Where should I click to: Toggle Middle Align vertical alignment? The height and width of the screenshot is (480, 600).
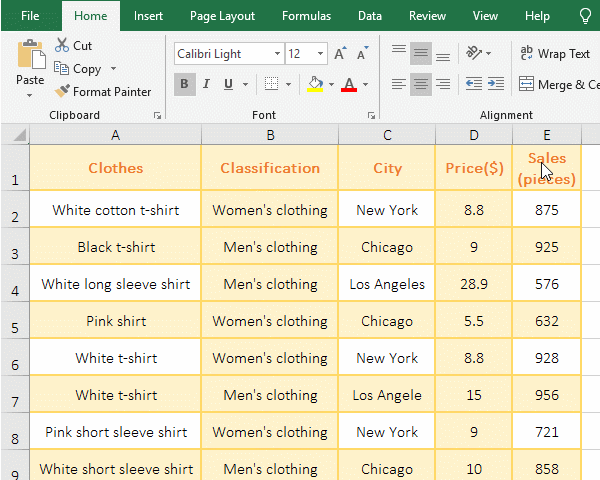click(421, 53)
